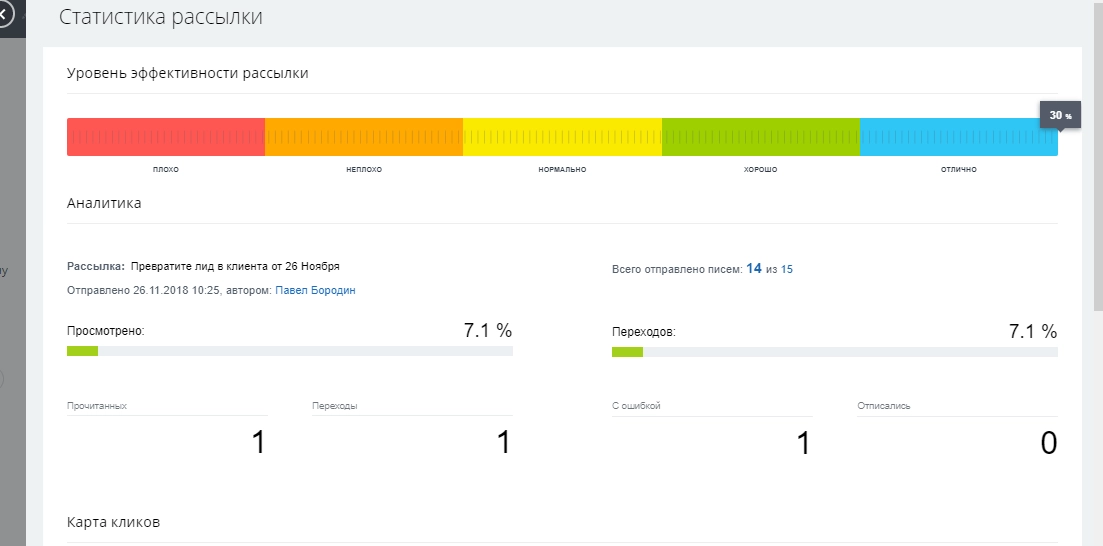Click the 30% efficiency marker badge
The height and width of the screenshot is (546, 1103).
coord(1059,116)
